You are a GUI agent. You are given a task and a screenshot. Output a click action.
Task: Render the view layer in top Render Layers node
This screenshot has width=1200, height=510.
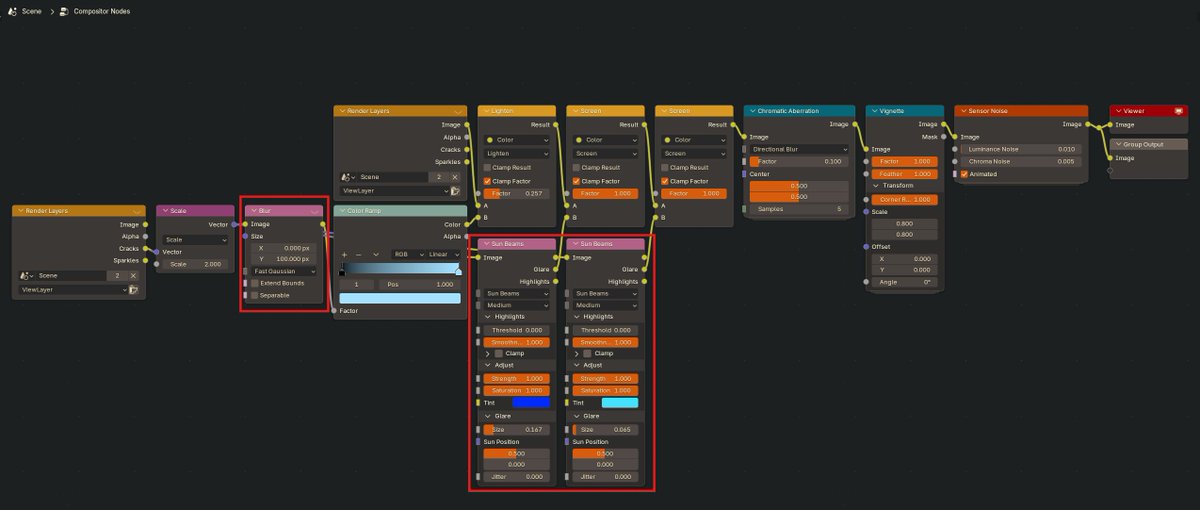(x=455, y=190)
